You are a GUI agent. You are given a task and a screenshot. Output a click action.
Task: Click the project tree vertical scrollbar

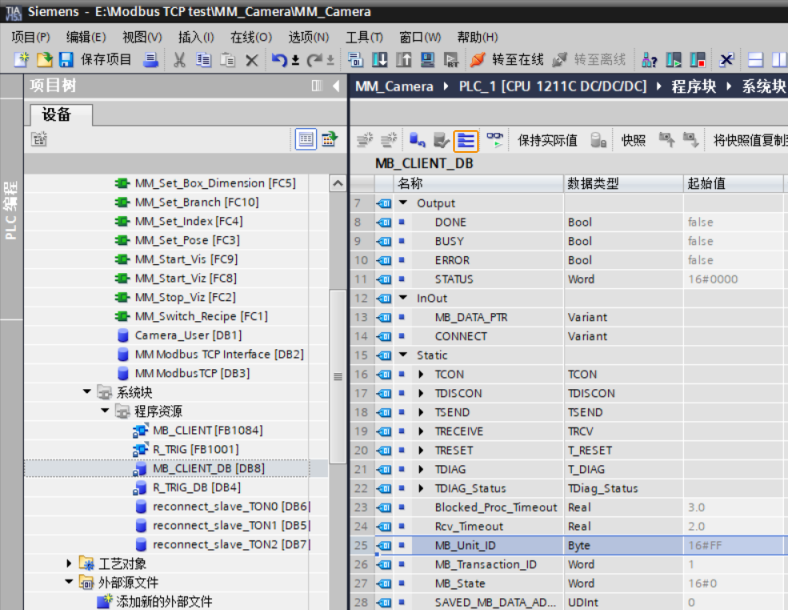(x=337, y=376)
